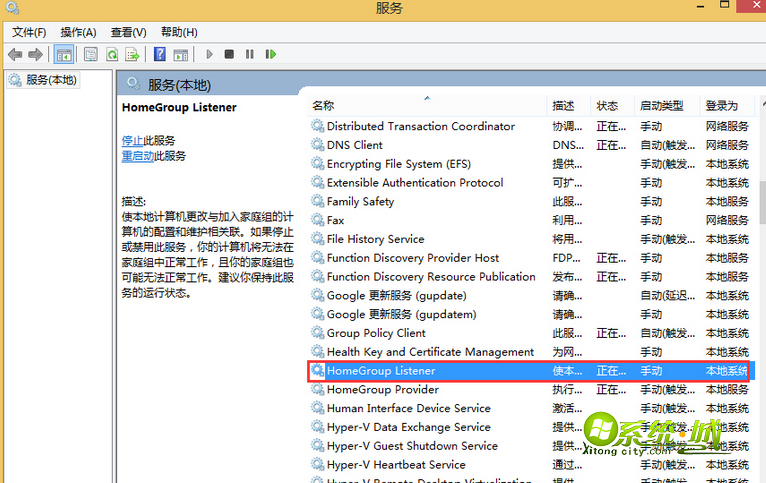Select Google 更新服务 (gupdatem) row
766x483 pixels.
(531, 314)
